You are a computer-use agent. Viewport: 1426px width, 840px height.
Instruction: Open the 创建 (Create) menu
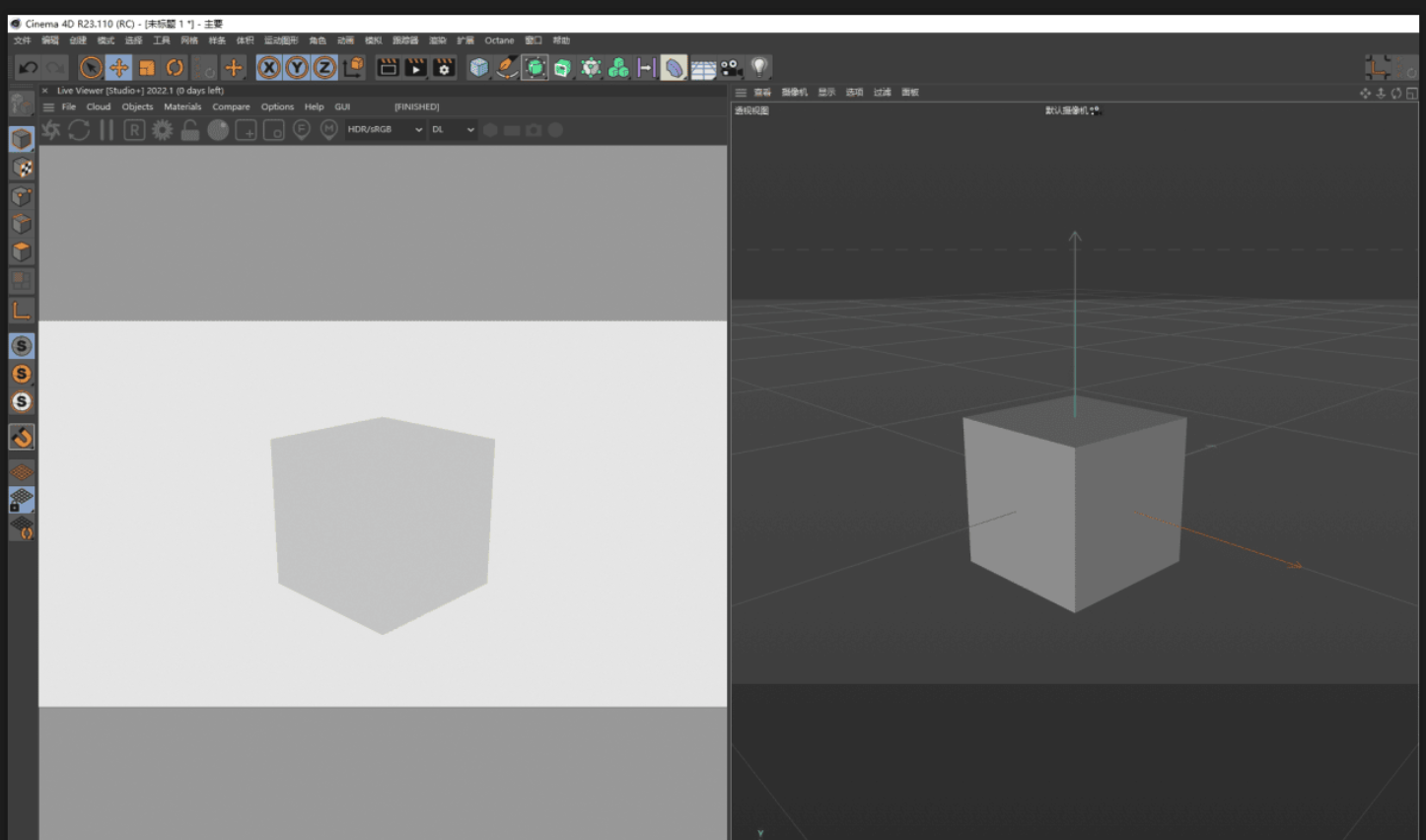pos(78,40)
